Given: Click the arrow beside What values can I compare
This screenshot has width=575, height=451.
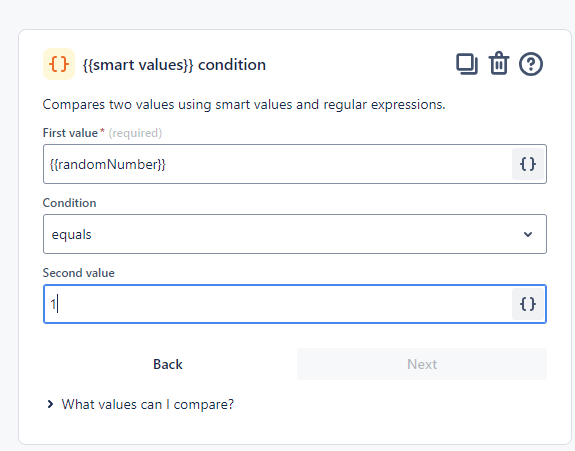Looking at the screenshot, I should pos(50,404).
